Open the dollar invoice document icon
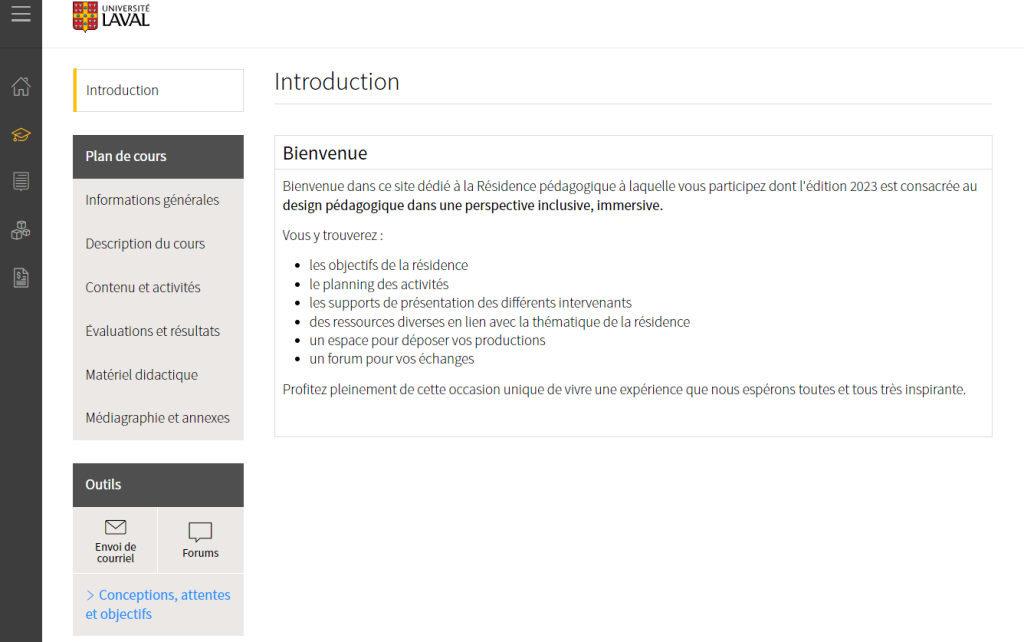Image resolution: width=1024 pixels, height=642 pixels. [21, 277]
